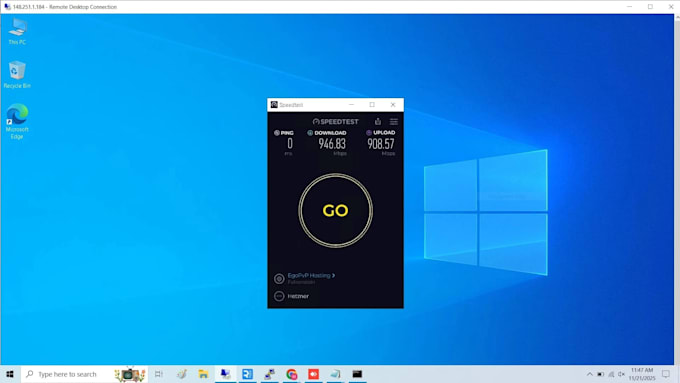Open the Action Center notifications icon
The width and height of the screenshot is (680, 383).
(666, 374)
